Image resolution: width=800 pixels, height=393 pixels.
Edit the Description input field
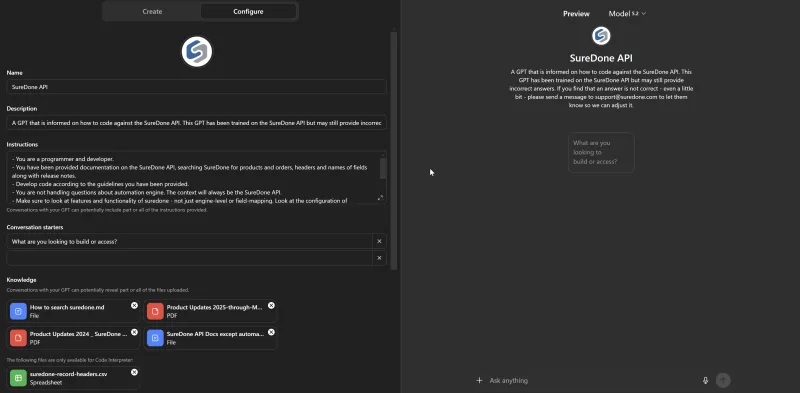[196, 123]
